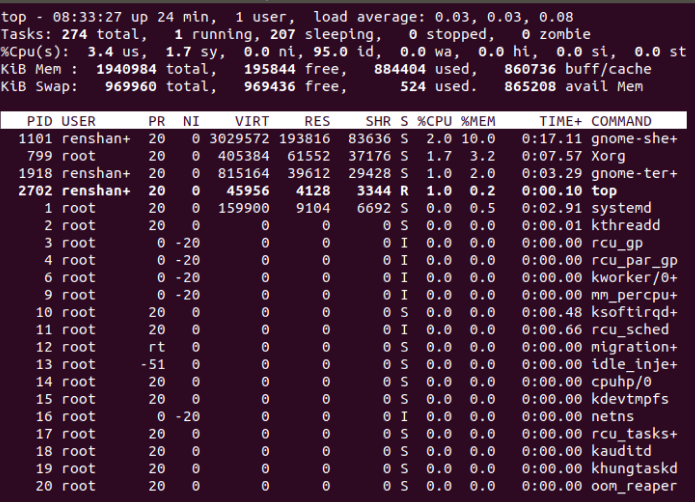Click PID 1918 in the process list
Viewport: 695px width, 502px height.
point(35,173)
